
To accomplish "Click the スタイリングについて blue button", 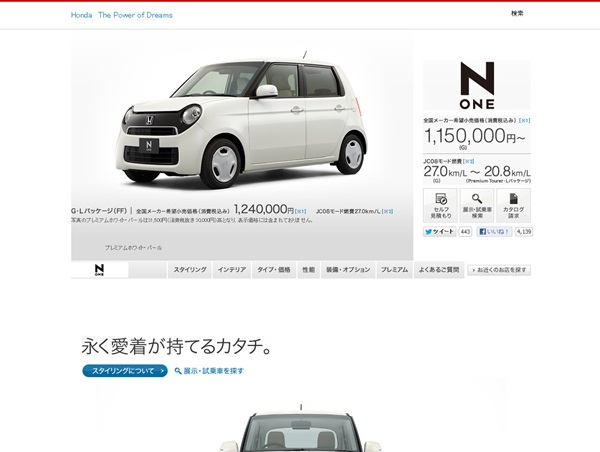I will [x=125, y=370].
